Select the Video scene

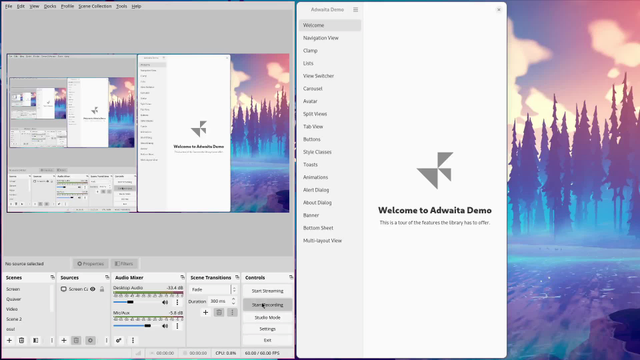[x=28, y=309]
